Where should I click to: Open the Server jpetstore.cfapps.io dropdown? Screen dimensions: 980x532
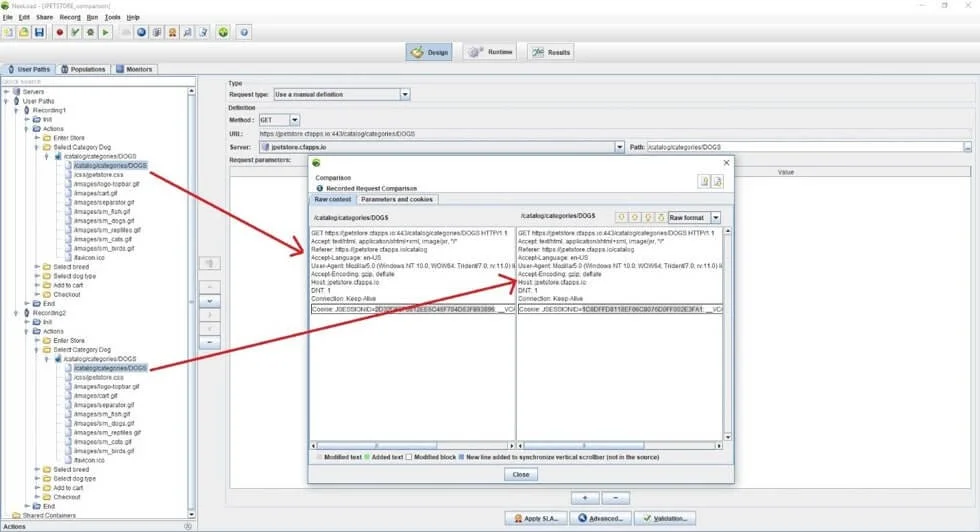[619, 147]
